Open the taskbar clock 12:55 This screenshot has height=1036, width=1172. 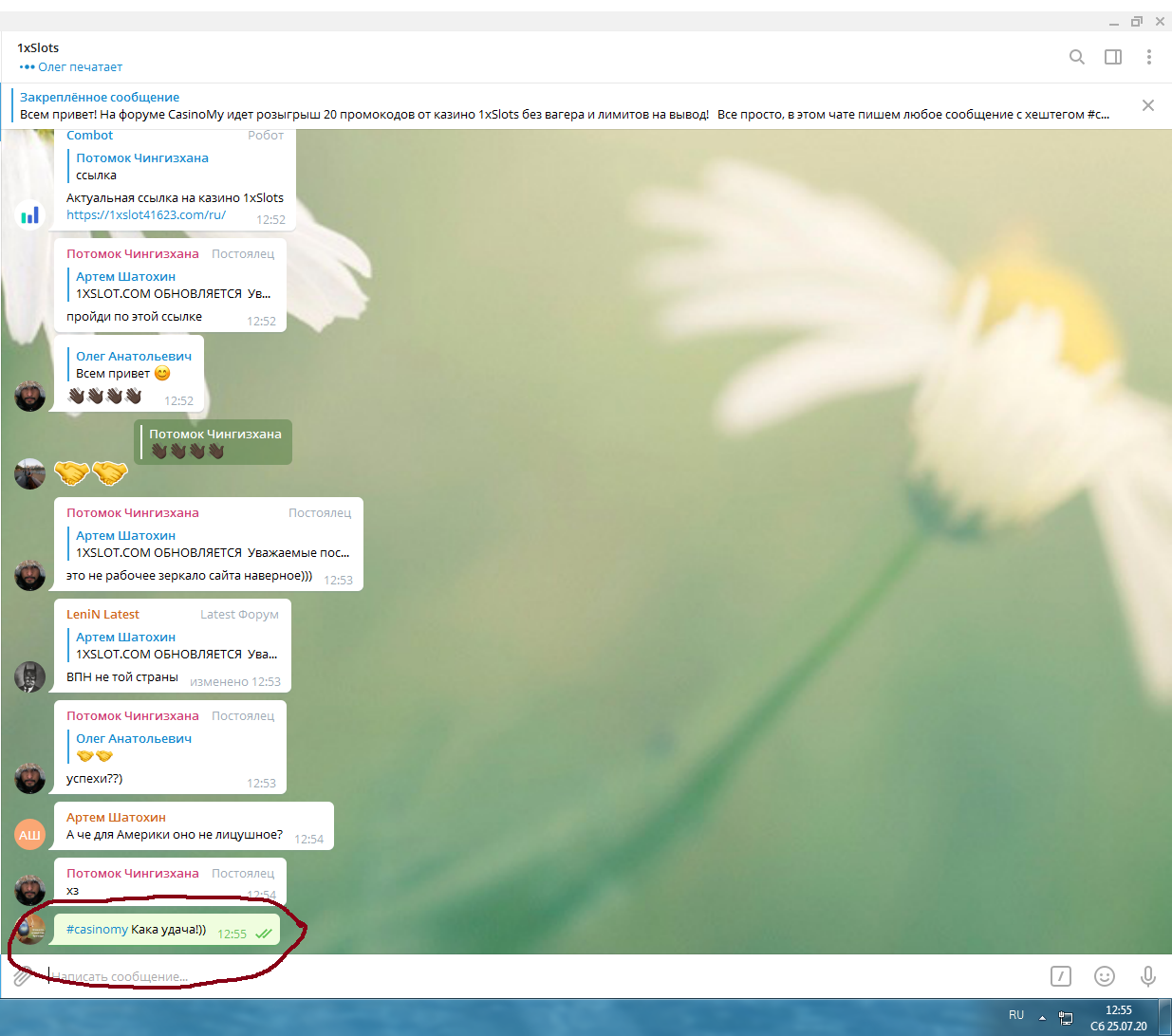pos(1119,1018)
